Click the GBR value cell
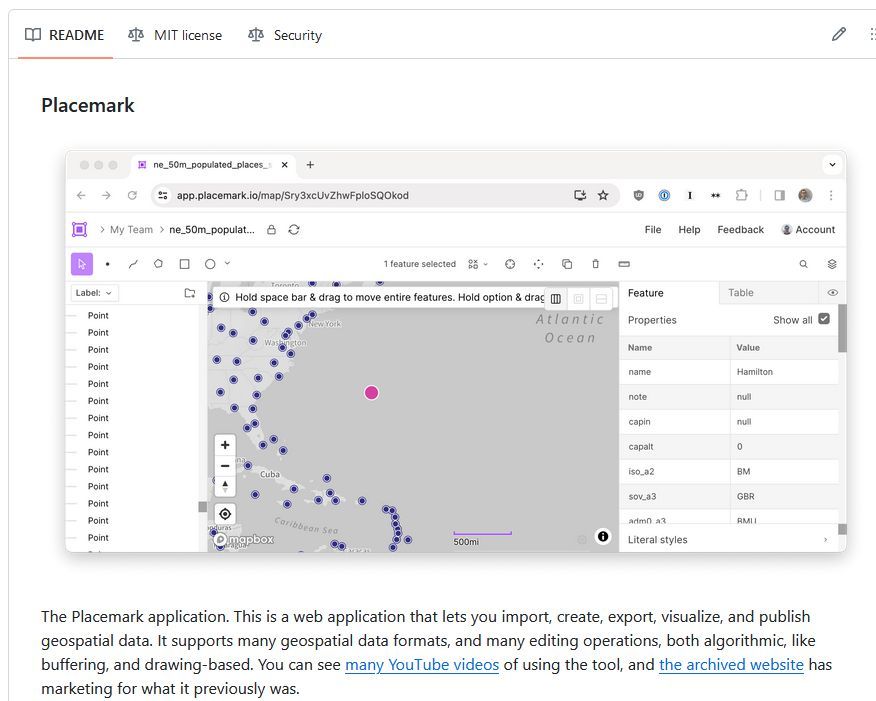This screenshot has height=701, width=876. 784,496
